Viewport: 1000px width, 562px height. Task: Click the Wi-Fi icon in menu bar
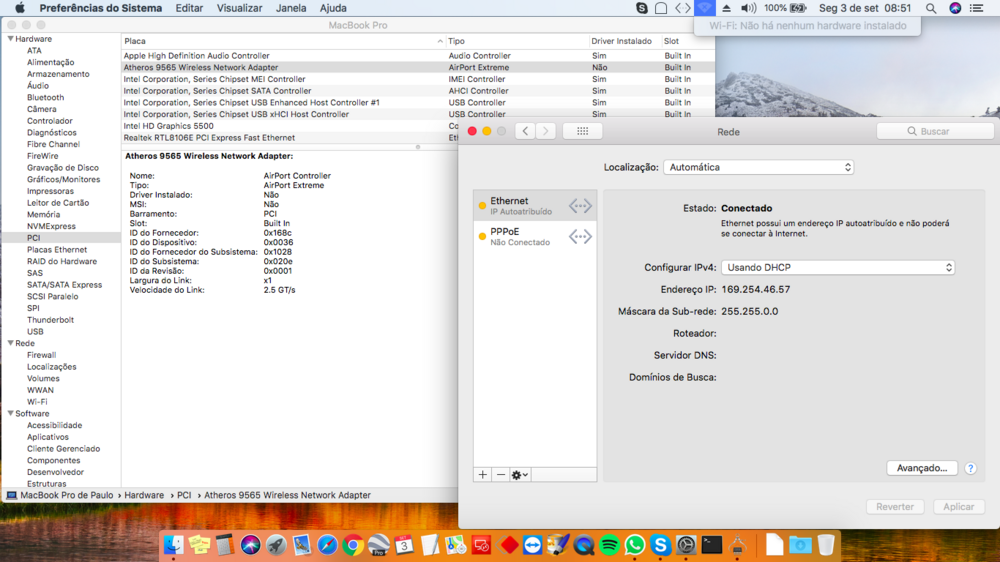705,8
